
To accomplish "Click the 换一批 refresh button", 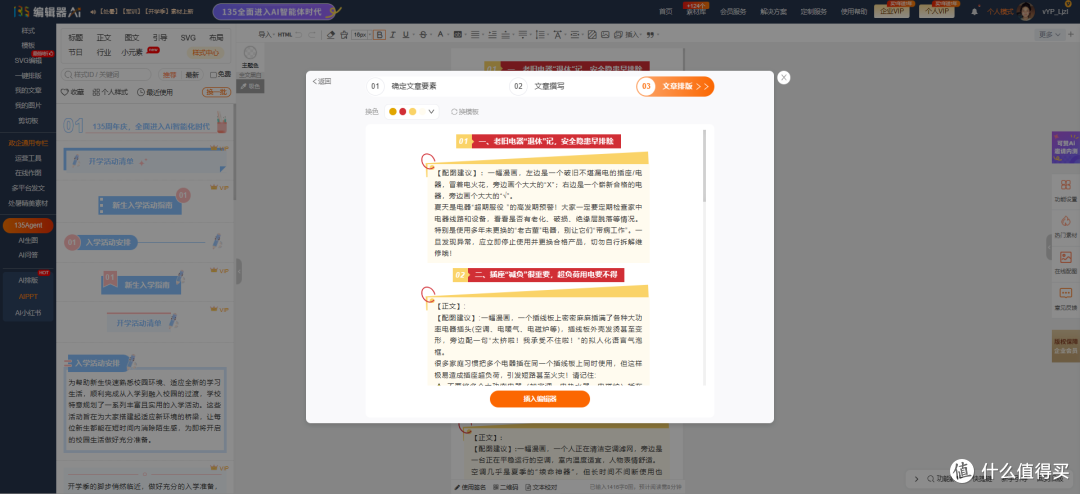I will coord(216,92).
